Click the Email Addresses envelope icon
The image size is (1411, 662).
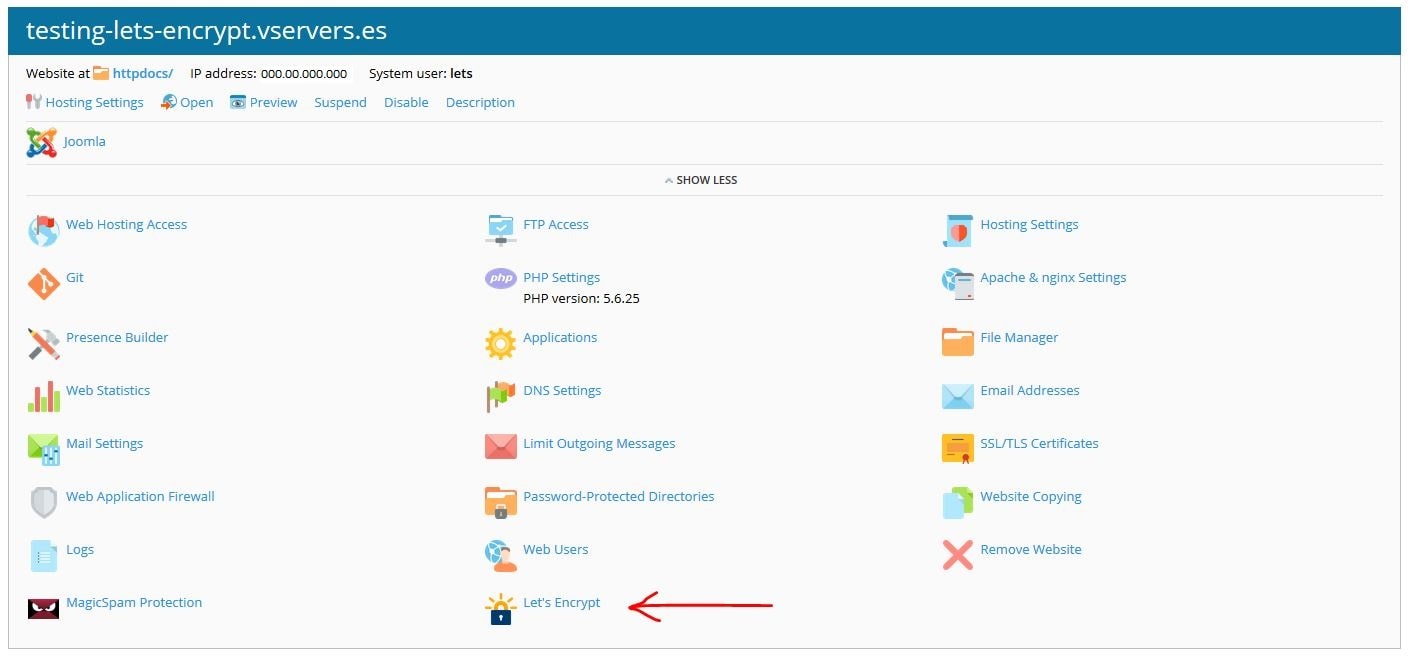(958, 396)
